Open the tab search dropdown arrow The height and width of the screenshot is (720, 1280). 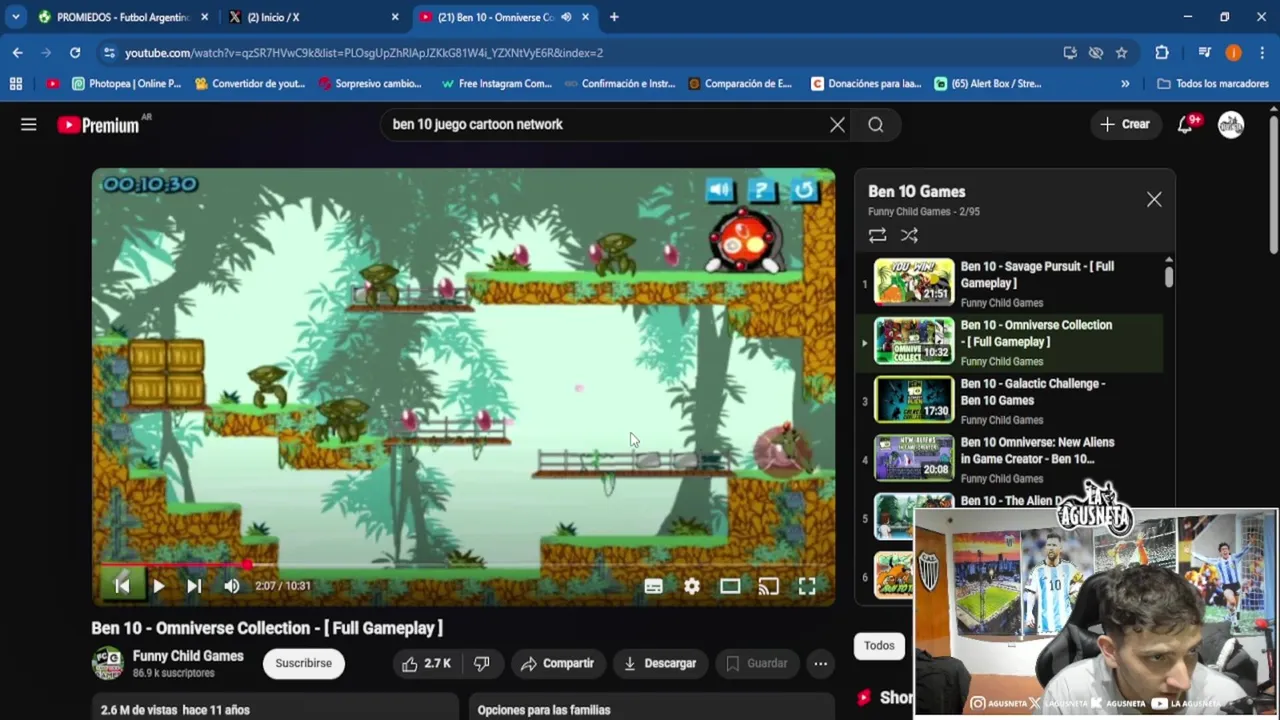pyautogui.click(x=15, y=17)
